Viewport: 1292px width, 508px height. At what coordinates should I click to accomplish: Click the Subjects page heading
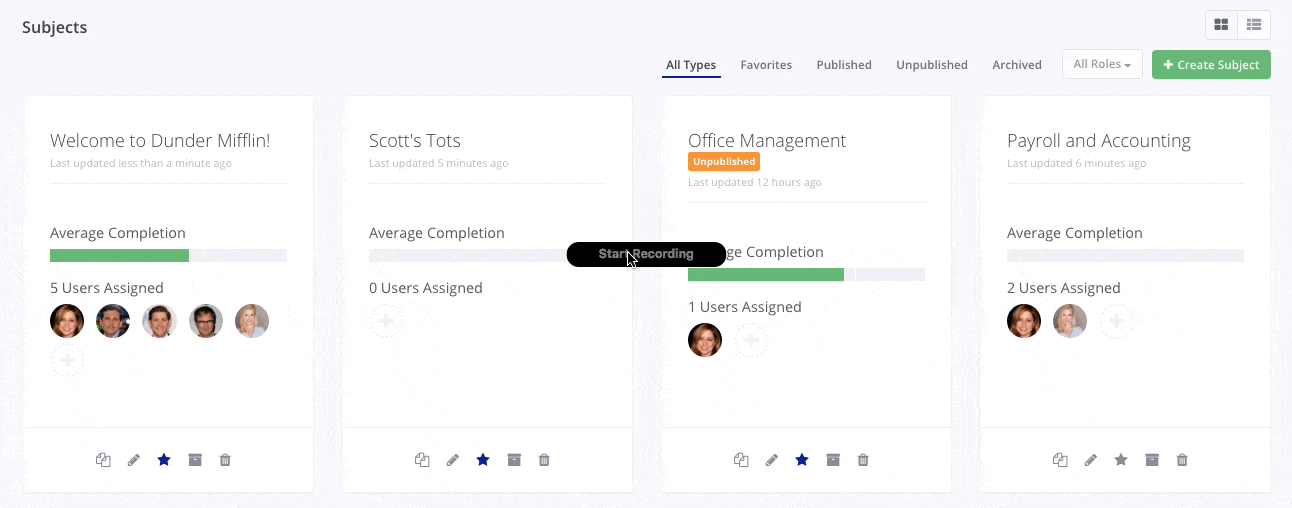pyautogui.click(x=55, y=27)
